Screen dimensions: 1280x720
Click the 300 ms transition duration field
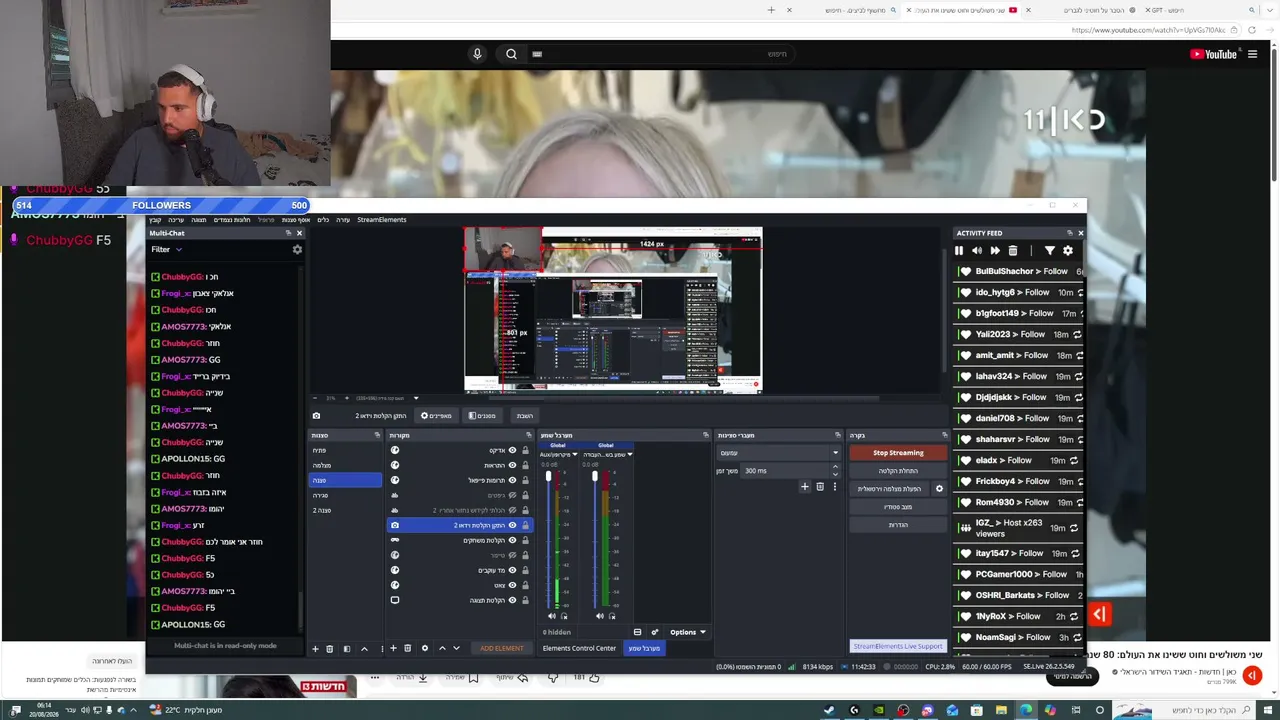point(786,471)
